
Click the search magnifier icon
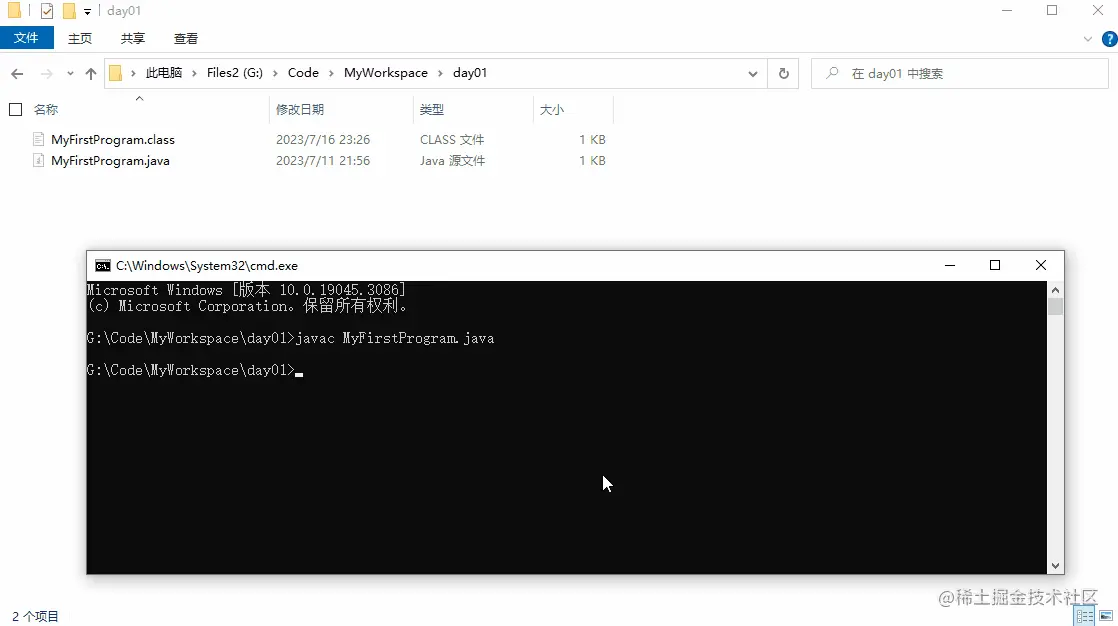(x=831, y=73)
